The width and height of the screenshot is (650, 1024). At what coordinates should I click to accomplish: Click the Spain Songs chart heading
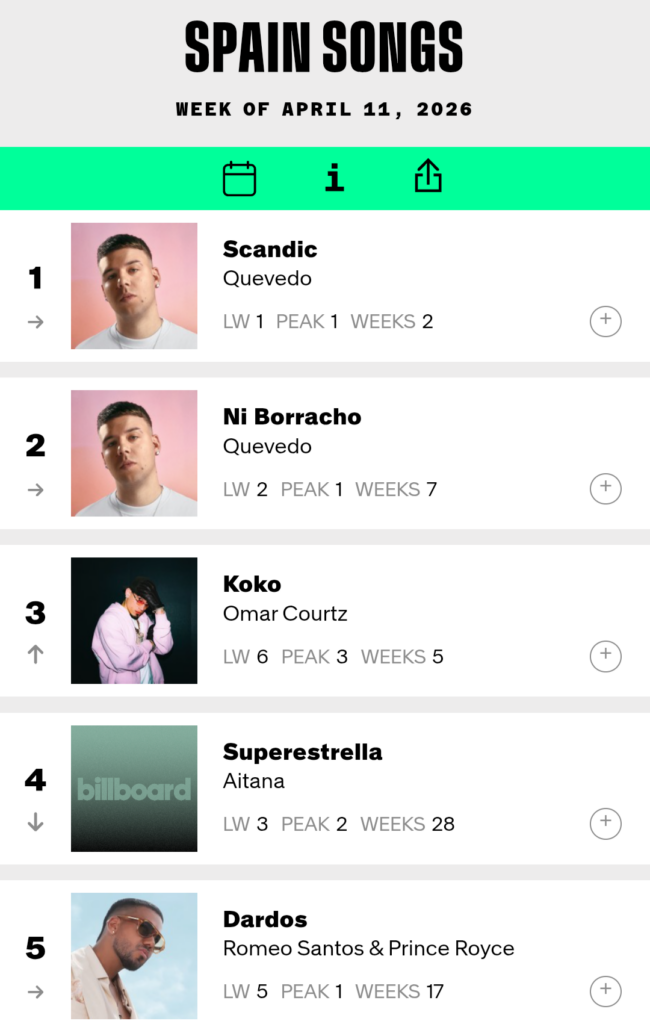click(x=324, y=47)
